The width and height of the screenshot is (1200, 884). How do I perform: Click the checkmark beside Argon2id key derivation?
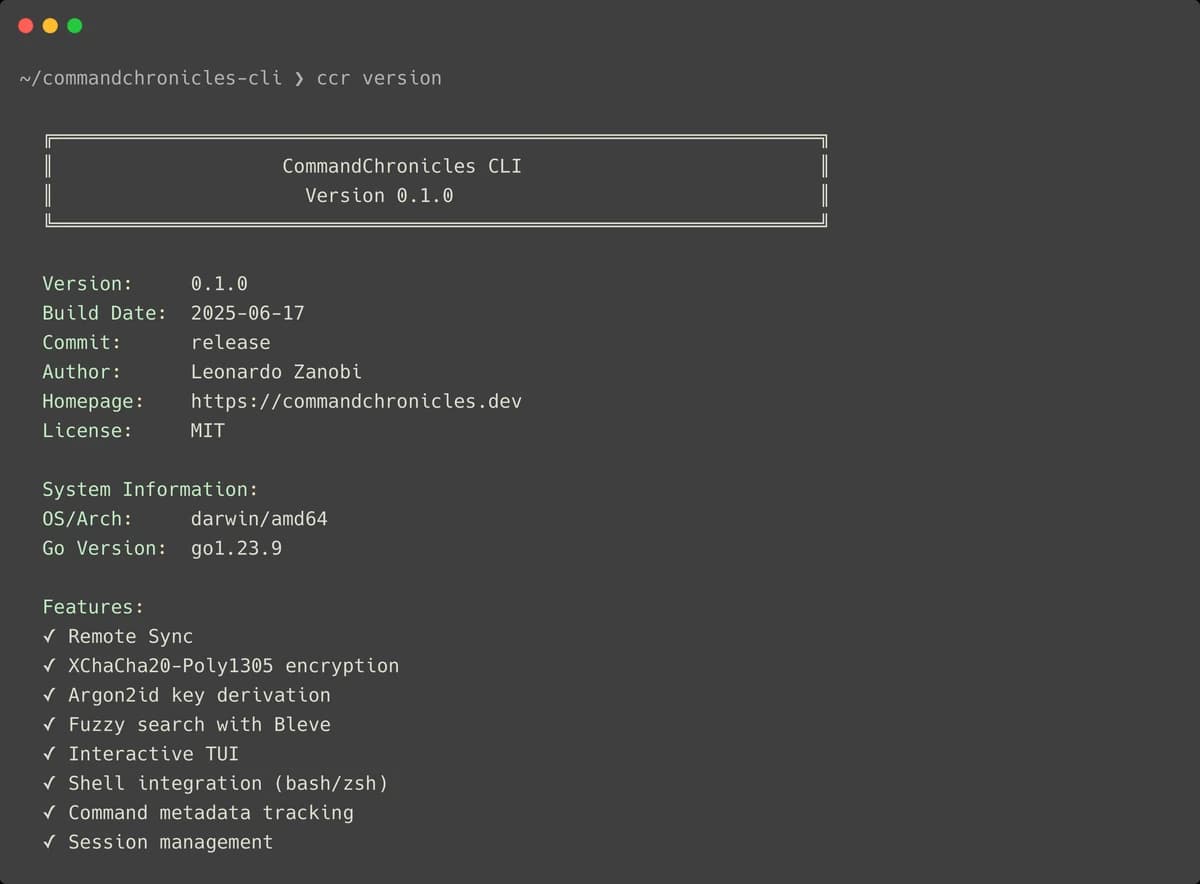49,695
